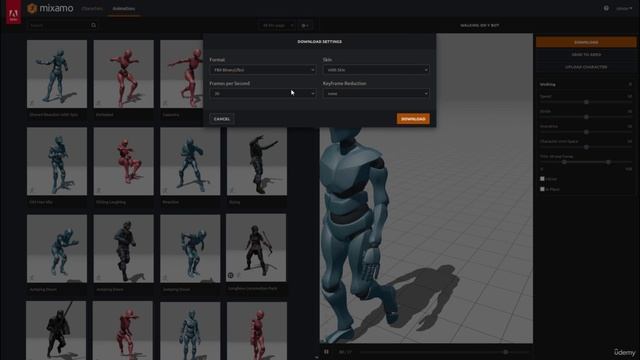Switch to the Animations tab

(124, 9)
